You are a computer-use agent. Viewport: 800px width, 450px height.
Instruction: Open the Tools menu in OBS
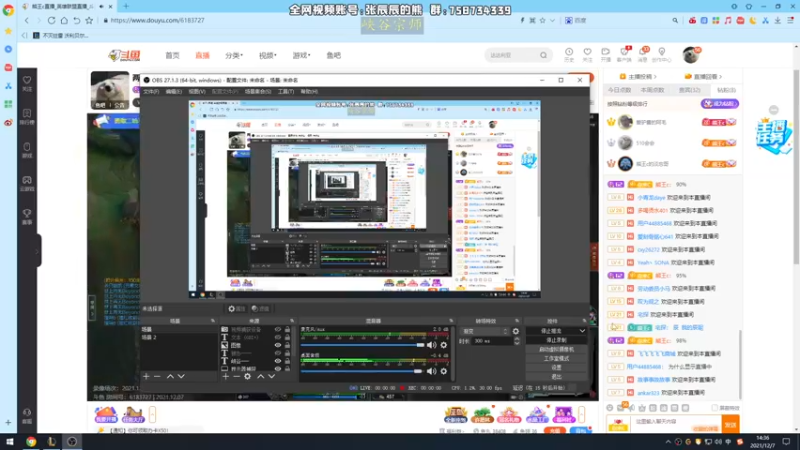click(286, 92)
